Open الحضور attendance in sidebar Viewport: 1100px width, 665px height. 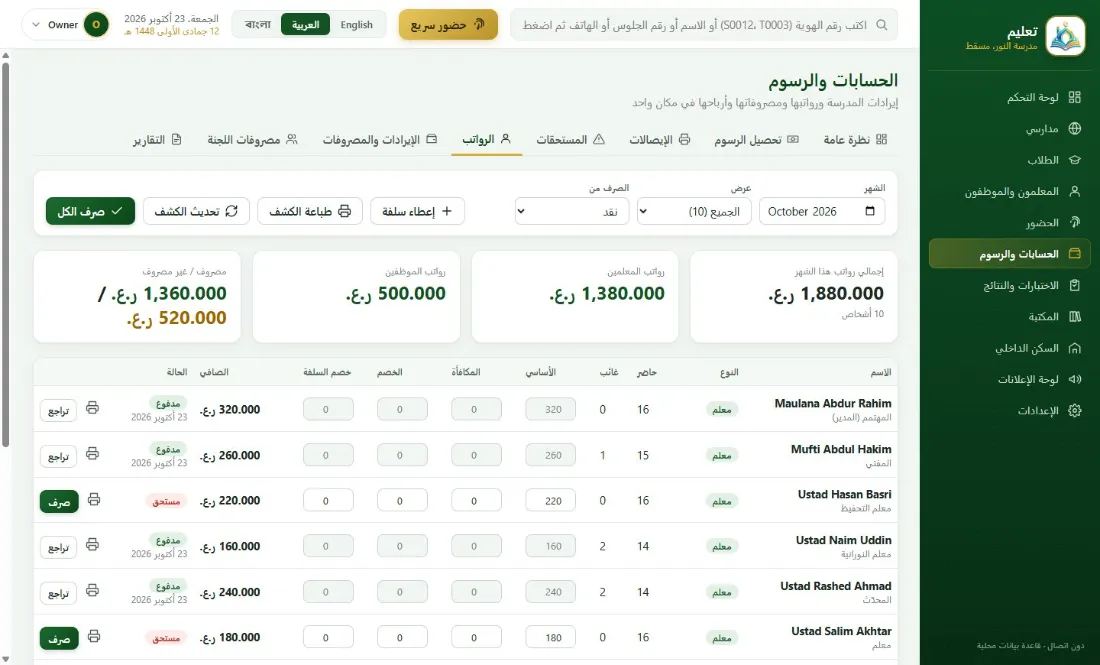point(1010,222)
